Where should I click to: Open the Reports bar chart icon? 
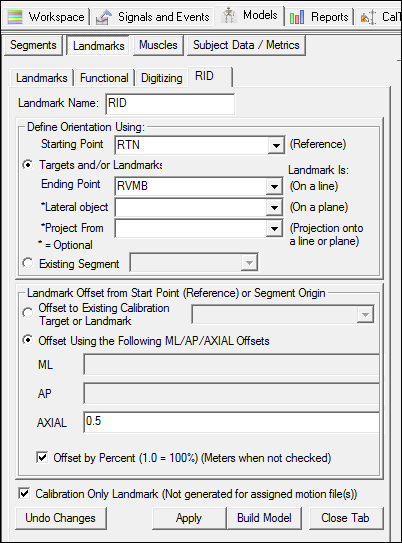(297, 17)
